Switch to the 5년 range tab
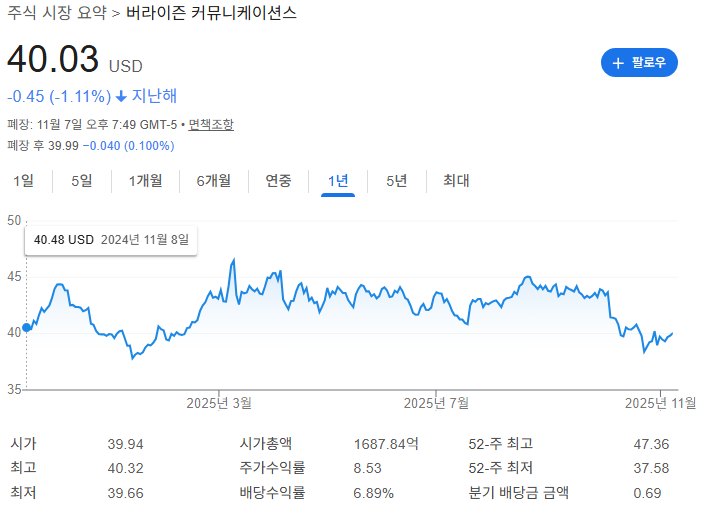This screenshot has width=707, height=509. (x=397, y=181)
